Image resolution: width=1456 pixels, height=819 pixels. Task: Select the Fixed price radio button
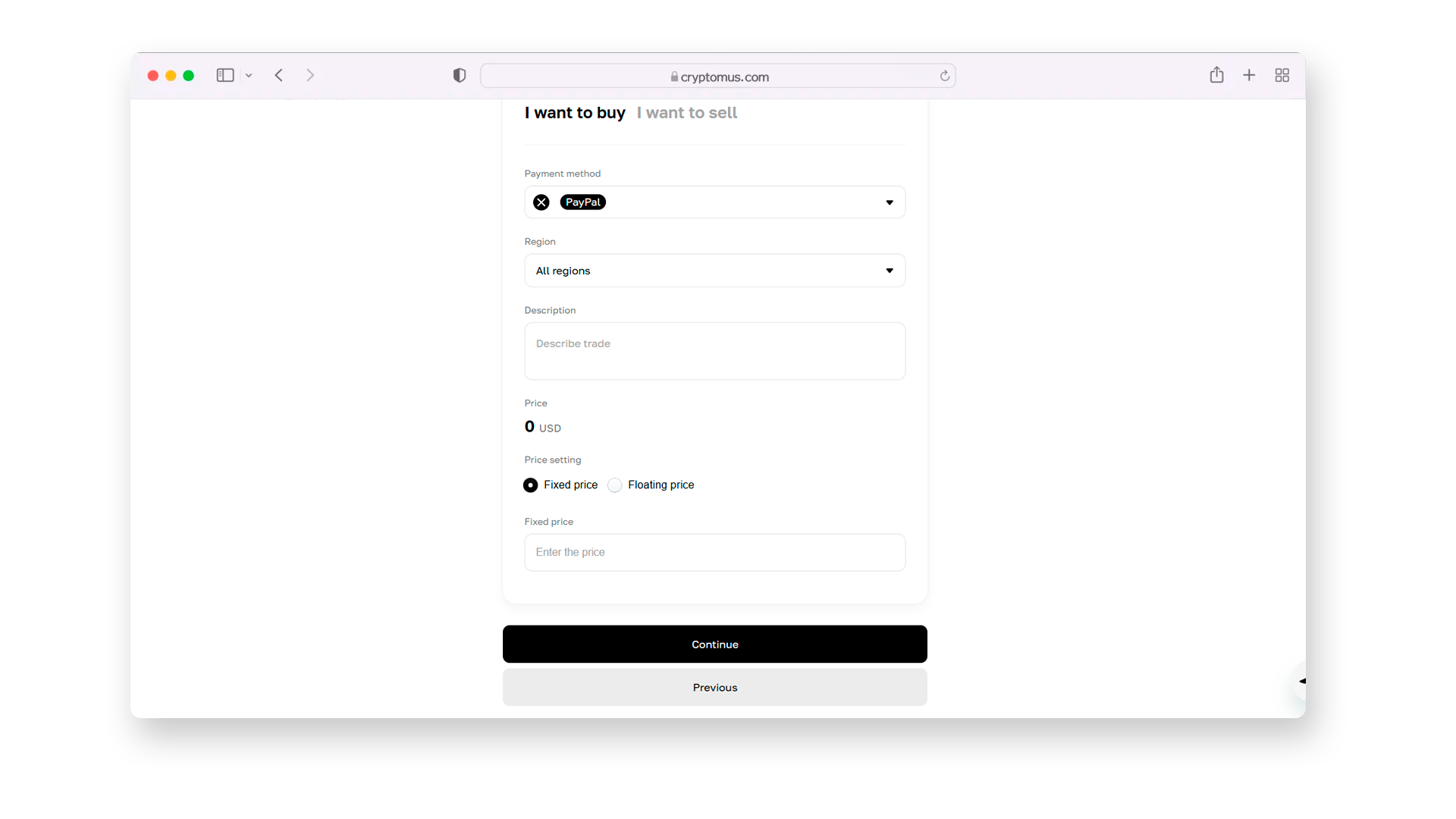tap(530, 484)
